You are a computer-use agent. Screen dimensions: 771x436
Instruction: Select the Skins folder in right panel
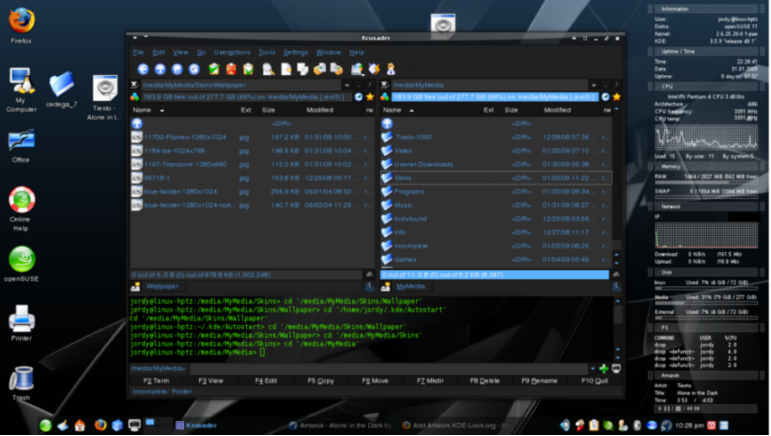pyautogui.click(x=496, y=178)
